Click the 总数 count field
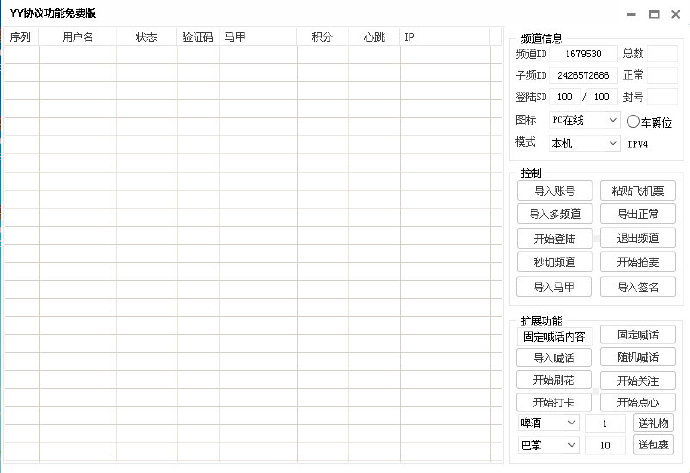The height and width of the screenshot is (473, 690). 662,54
